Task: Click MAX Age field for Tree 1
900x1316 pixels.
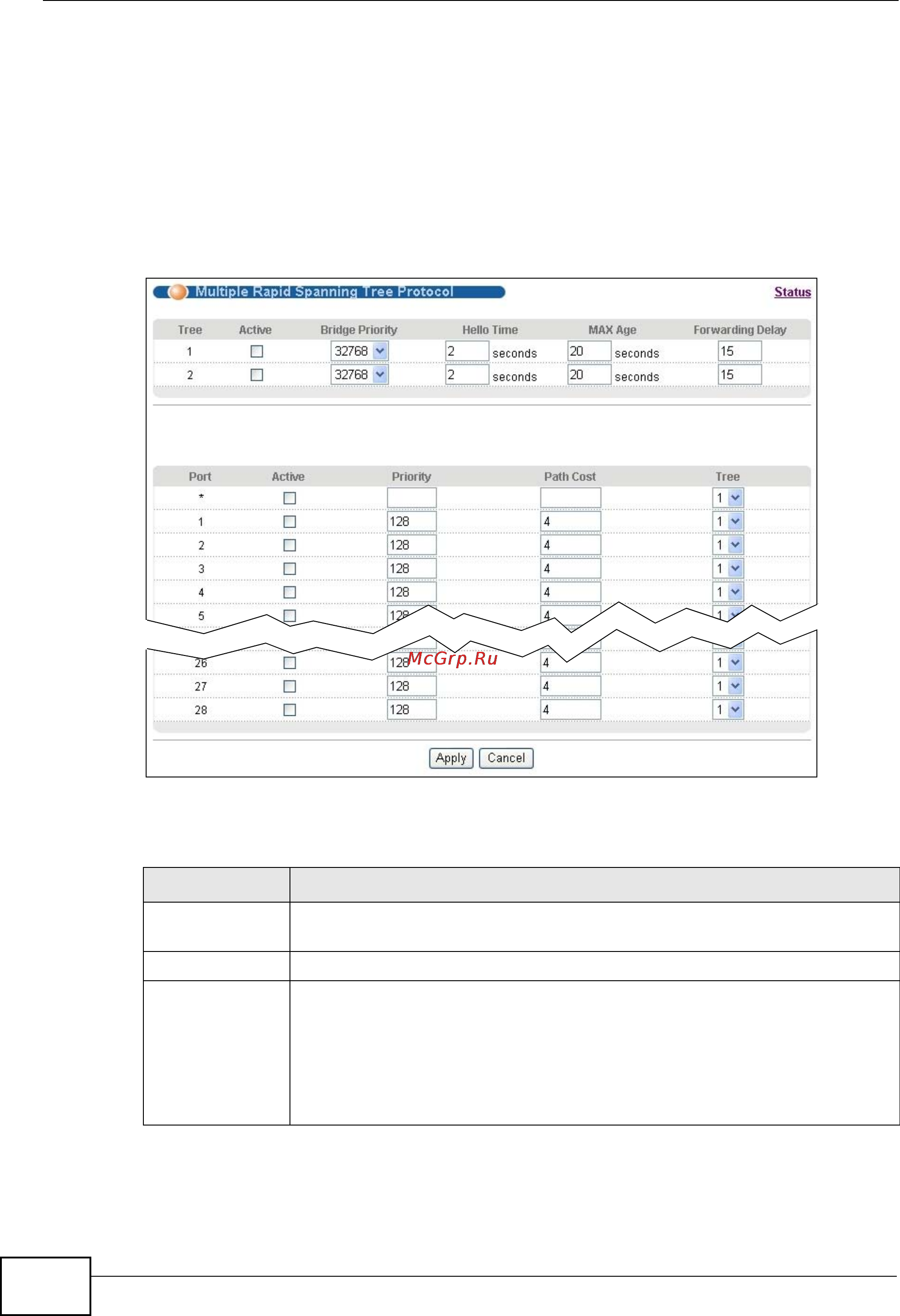Action: [x=589, y=351]
